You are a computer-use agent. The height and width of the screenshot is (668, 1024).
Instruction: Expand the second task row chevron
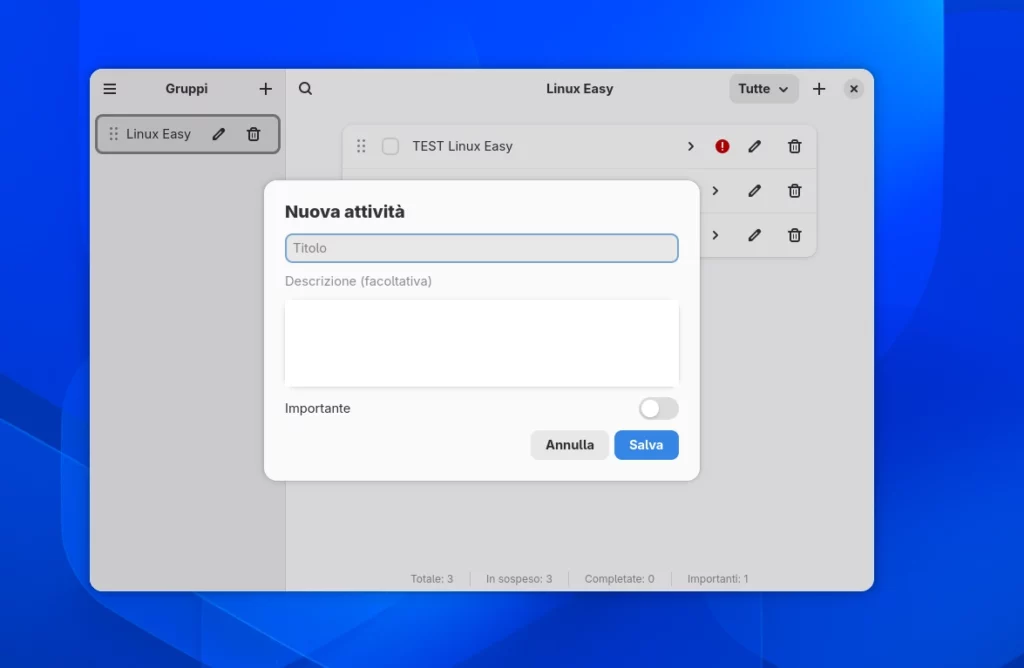715,191
